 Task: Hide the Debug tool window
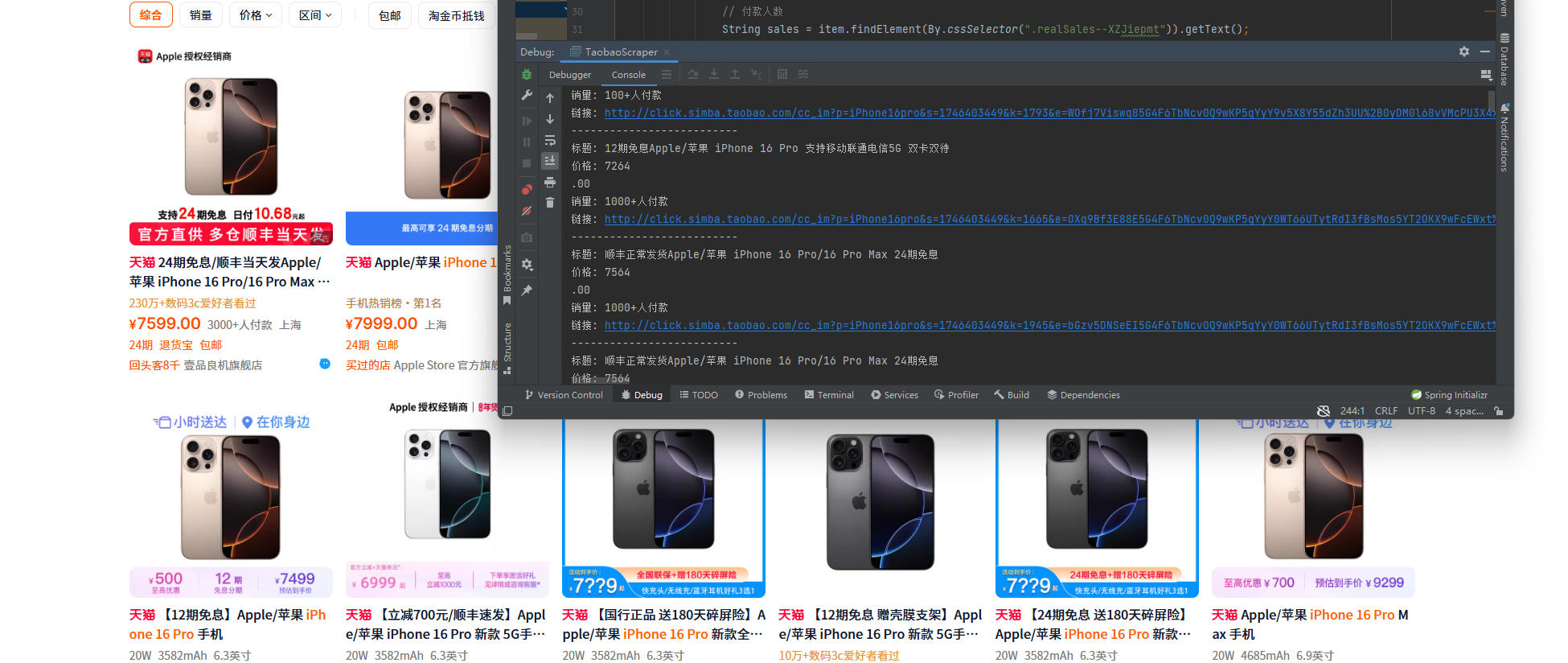1485,51
